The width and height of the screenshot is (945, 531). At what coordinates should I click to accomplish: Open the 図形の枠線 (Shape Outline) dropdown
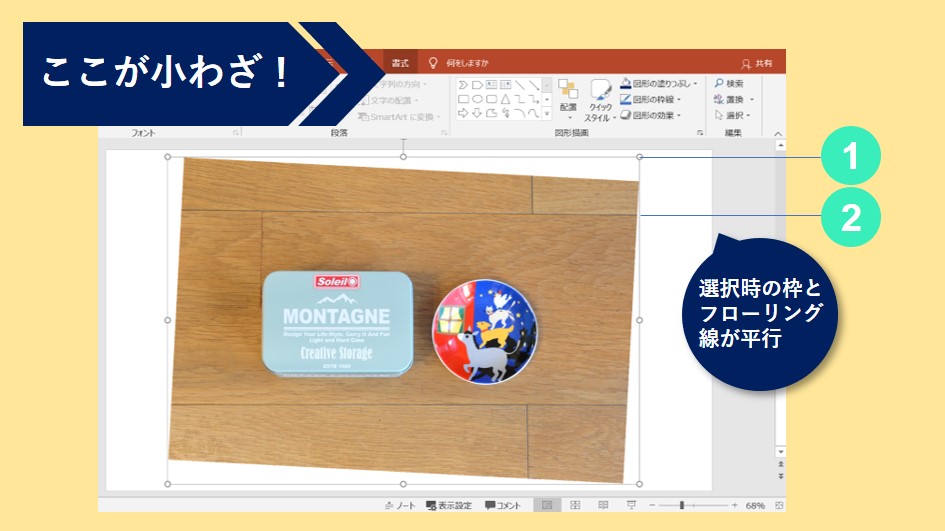pos(651,99)
